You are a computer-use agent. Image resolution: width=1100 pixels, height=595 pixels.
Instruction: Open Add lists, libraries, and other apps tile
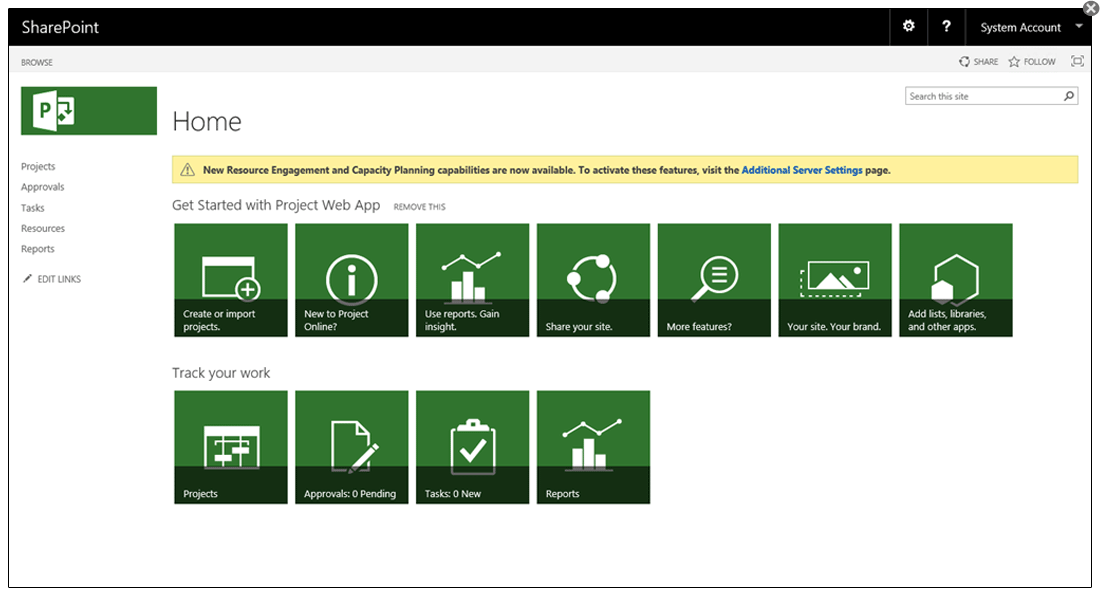pos(955,280)
